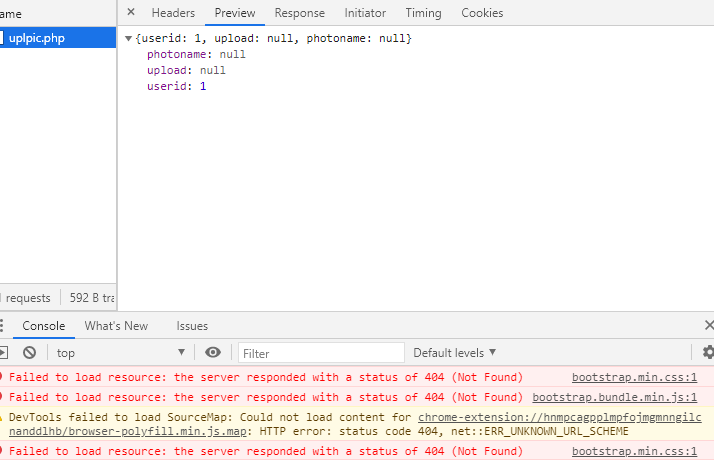Switch to the Response tab
Viewport: 714px width, 465px height.
pos(300,13)
